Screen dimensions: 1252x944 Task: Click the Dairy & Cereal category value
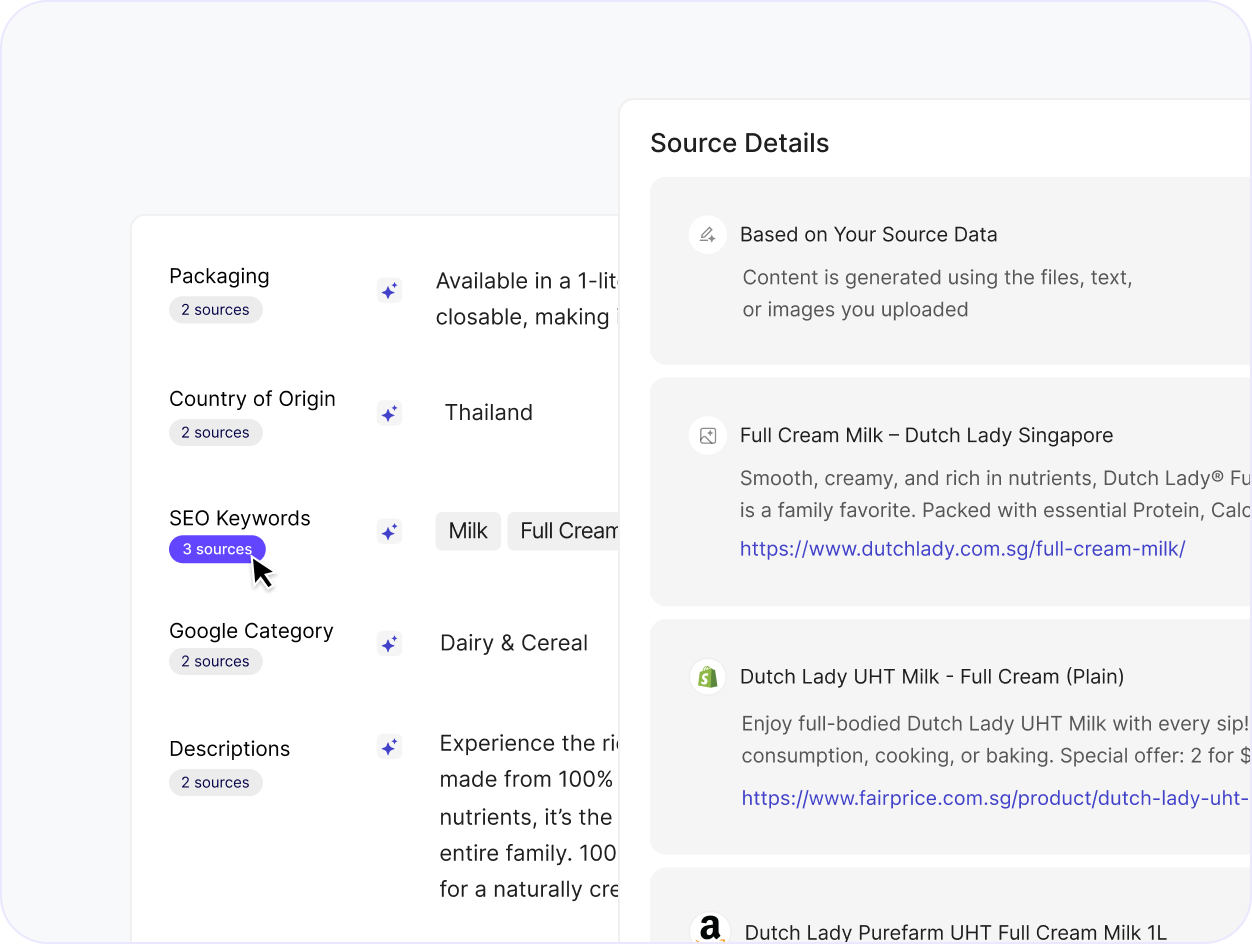coord(514,643)
